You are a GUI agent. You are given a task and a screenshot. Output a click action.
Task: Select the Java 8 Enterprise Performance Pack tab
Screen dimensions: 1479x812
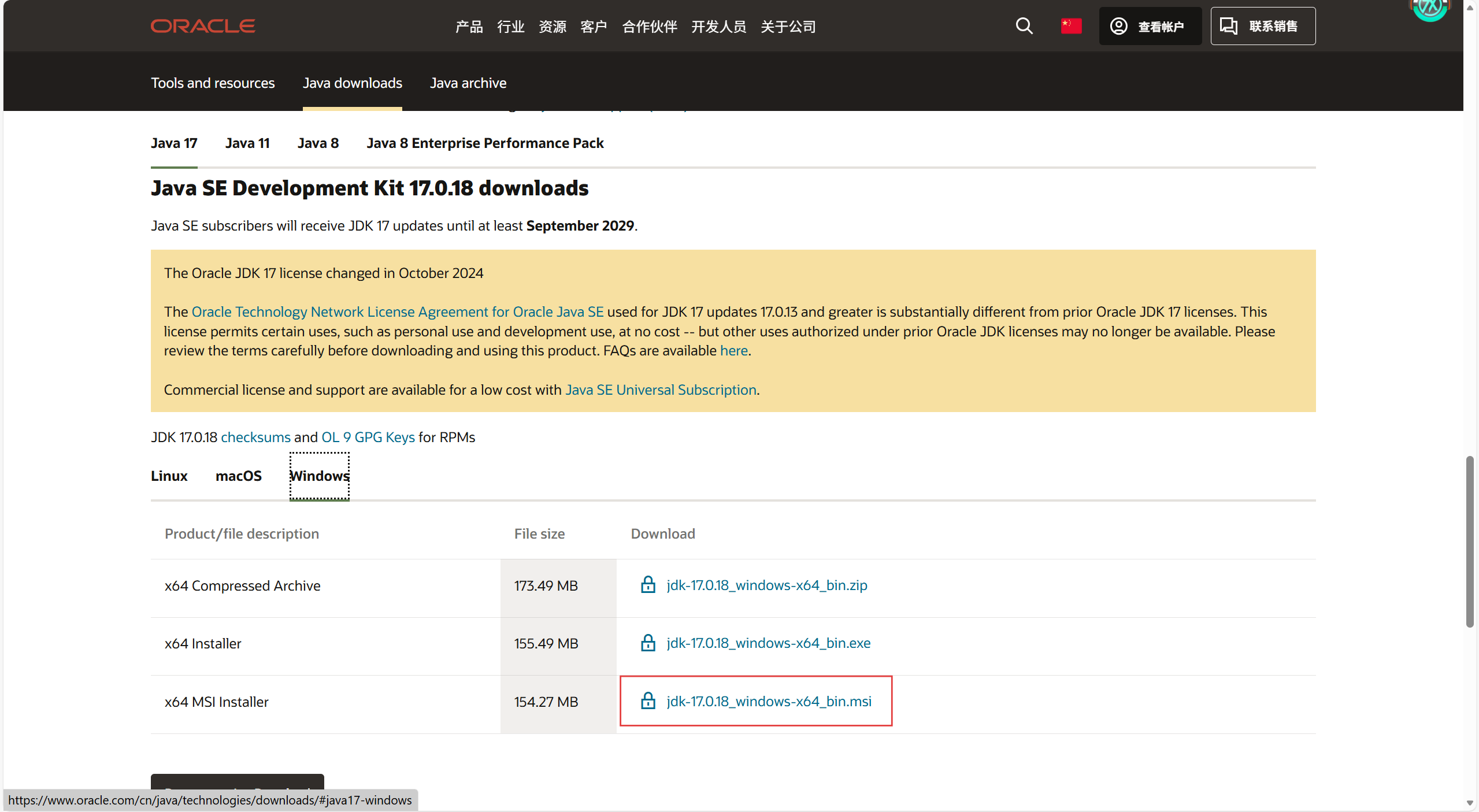click(x=485, y=143)
